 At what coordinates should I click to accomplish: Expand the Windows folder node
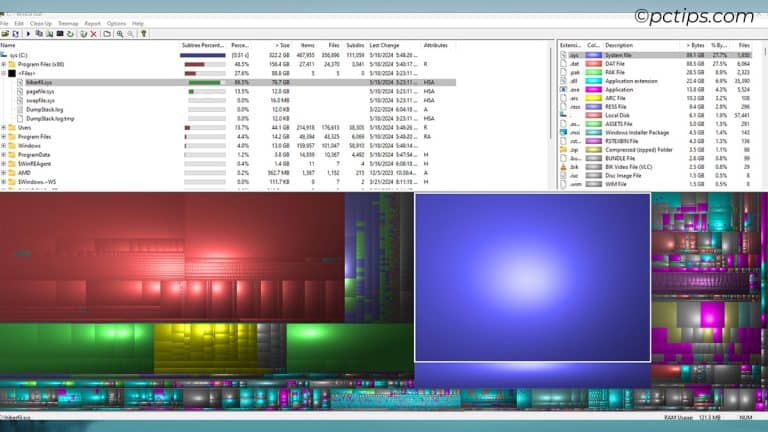click(4, 146)
